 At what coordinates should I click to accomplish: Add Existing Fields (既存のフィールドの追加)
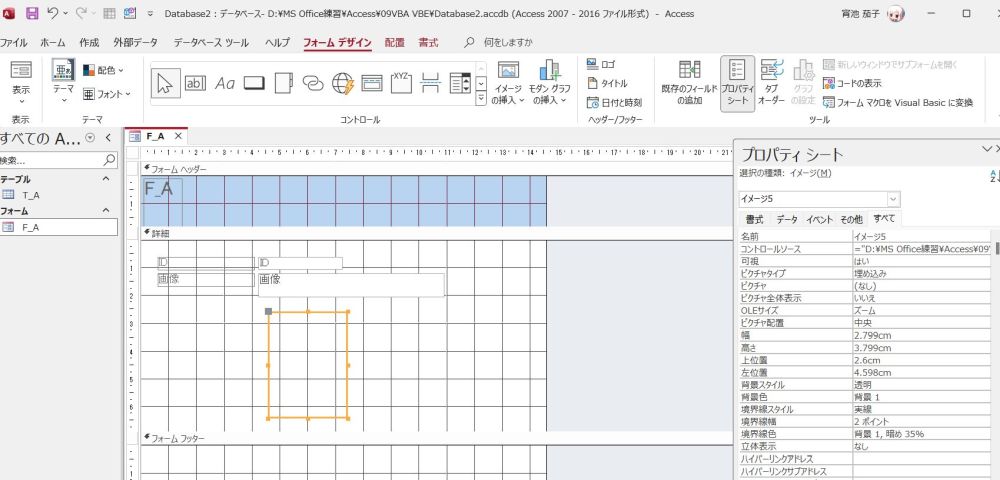[688, 82]
